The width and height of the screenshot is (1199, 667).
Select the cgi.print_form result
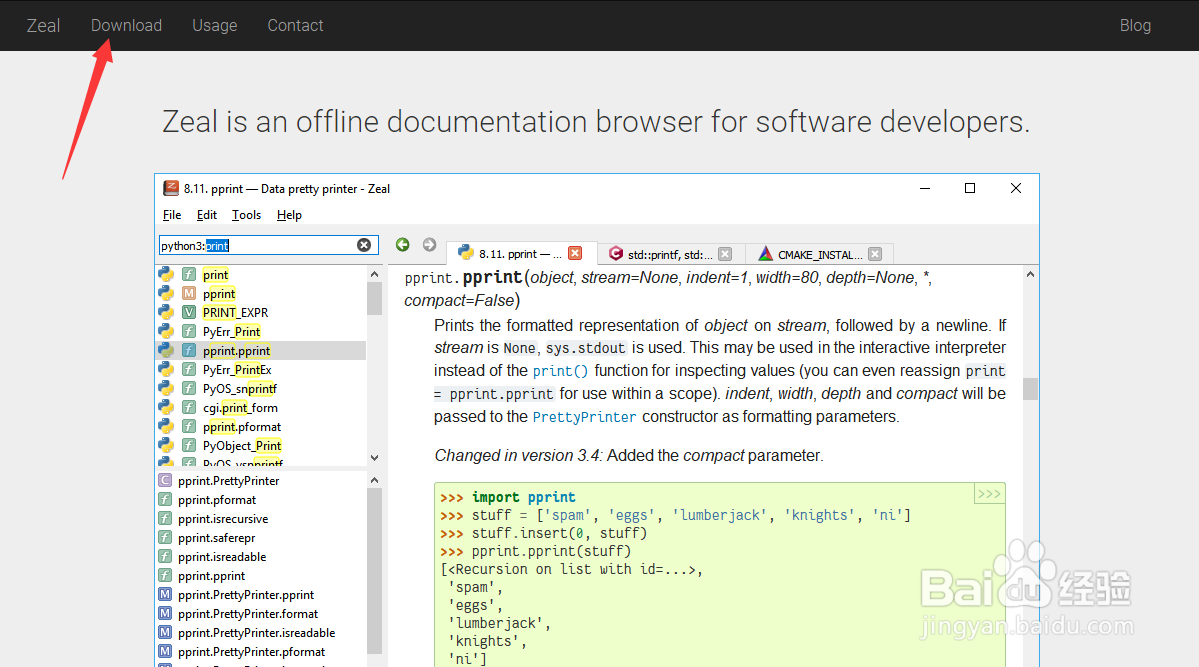[240, 408]
